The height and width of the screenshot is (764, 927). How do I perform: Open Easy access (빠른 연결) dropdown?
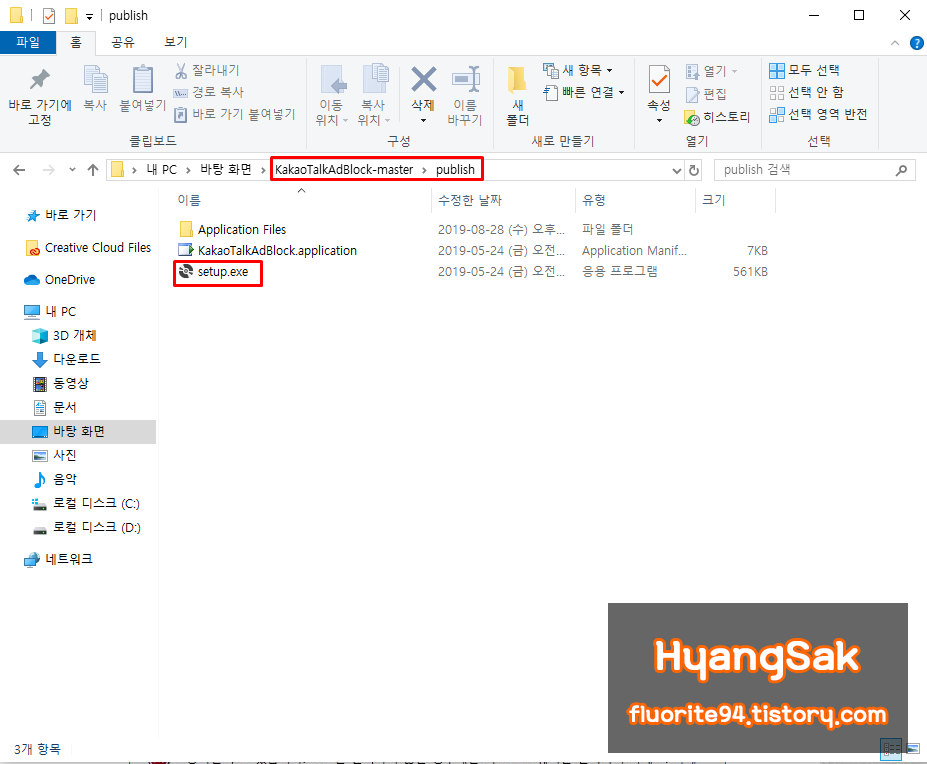tap(584, 92)
